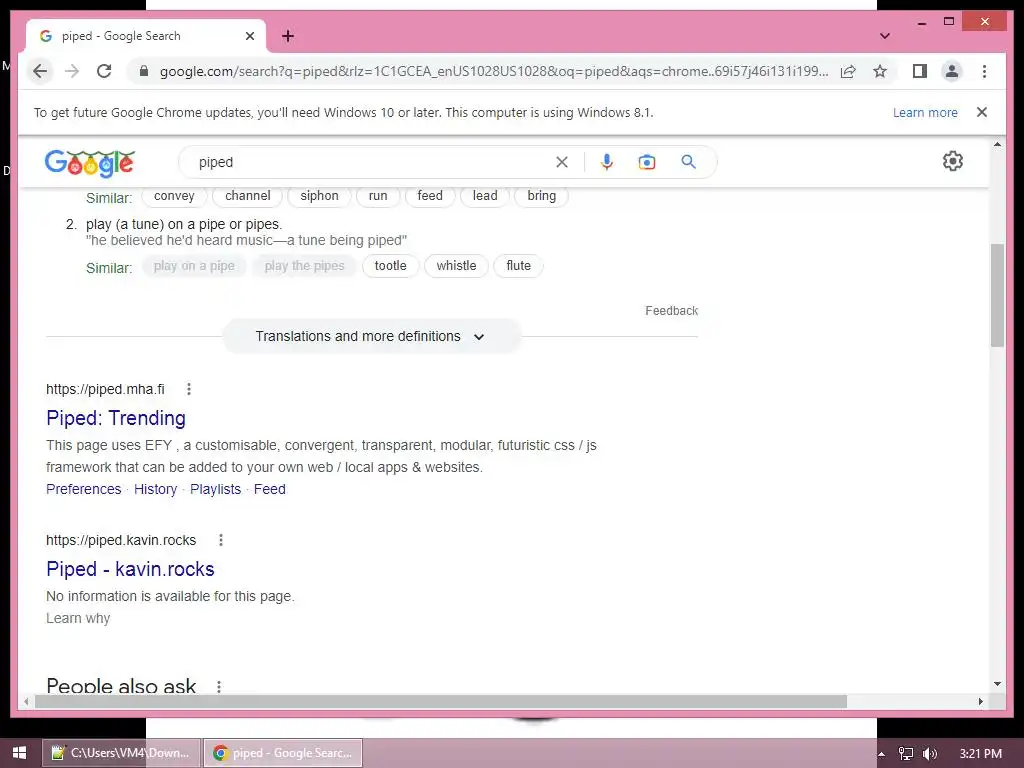
Task: Open the volume control in system tray
Action: [930, 754]
